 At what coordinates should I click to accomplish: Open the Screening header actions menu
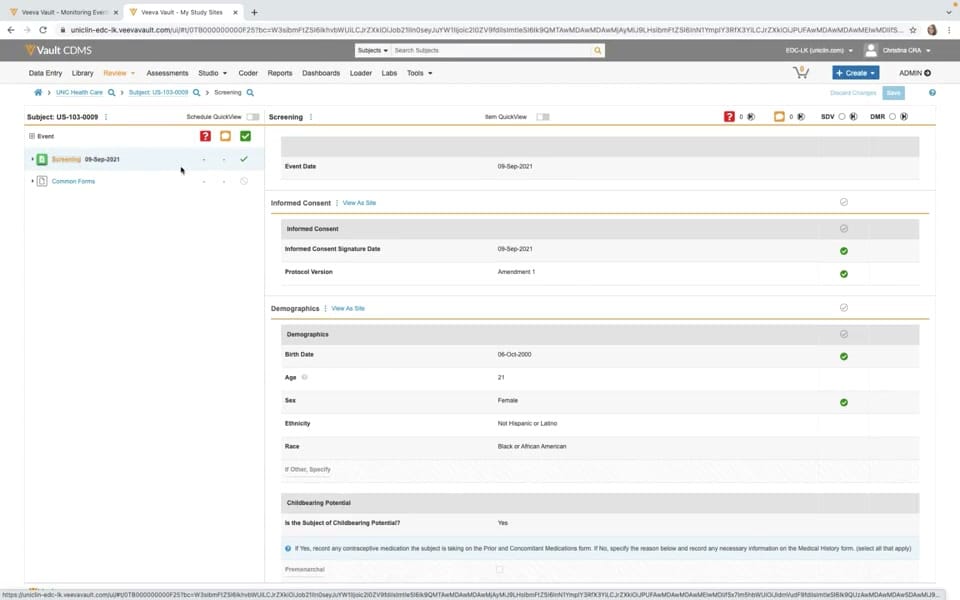click(x=311, y=117)
